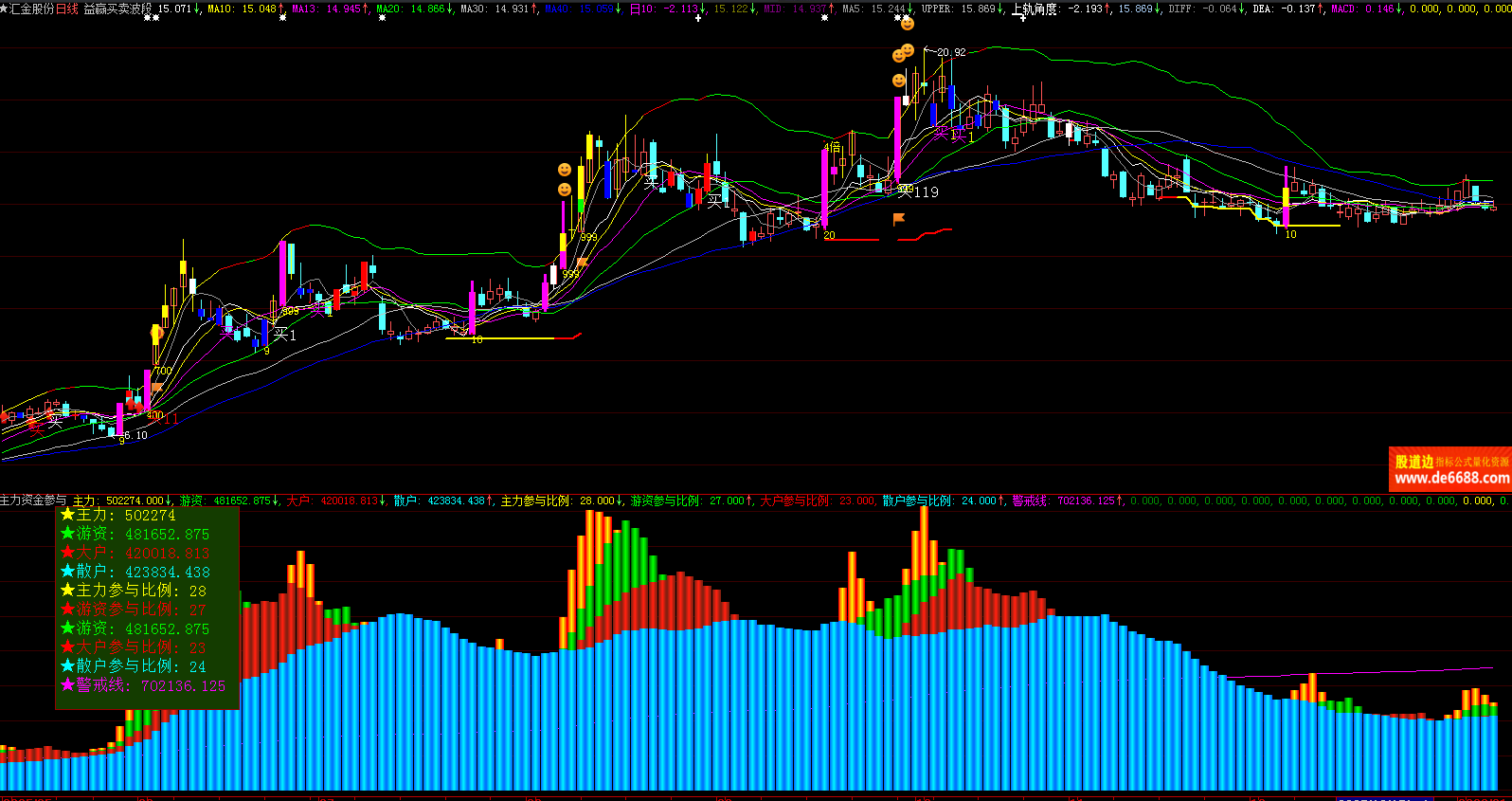Click the cyan star beside 散户: 423834.438

pos(67,572)
